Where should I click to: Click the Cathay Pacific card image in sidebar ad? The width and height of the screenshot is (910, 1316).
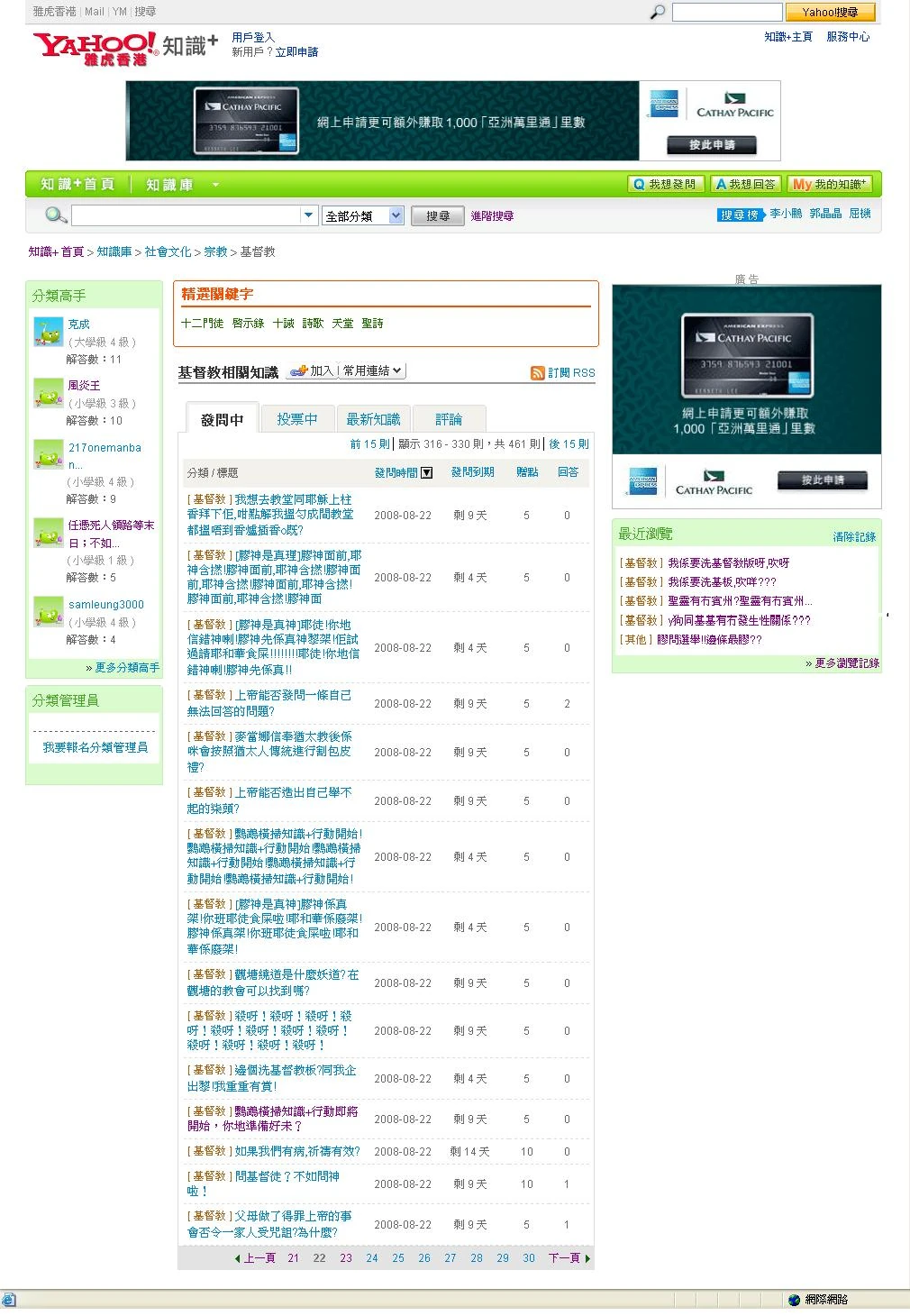[x=747, y=355]
